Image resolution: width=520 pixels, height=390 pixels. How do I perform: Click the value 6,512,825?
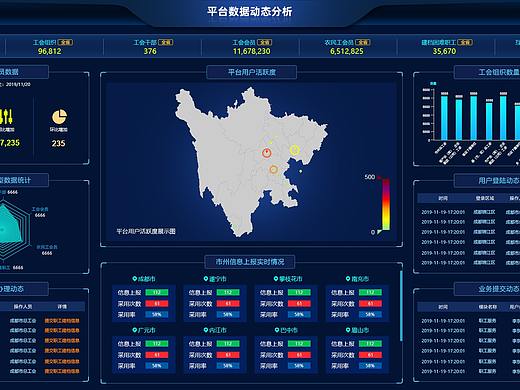point(347,51)
